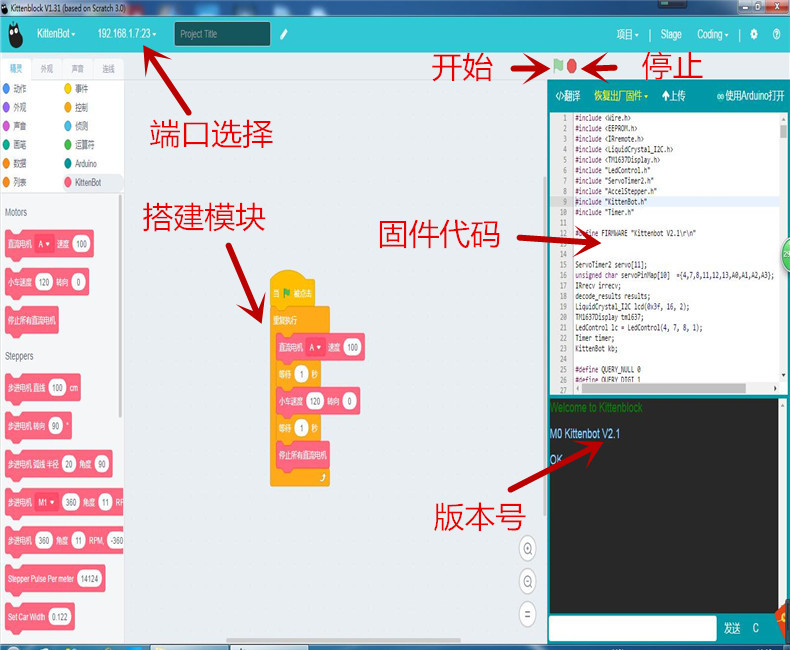790x650 pixels.
Task: Expand the KittenBot hardware dropdown
Action: [56, 34]
